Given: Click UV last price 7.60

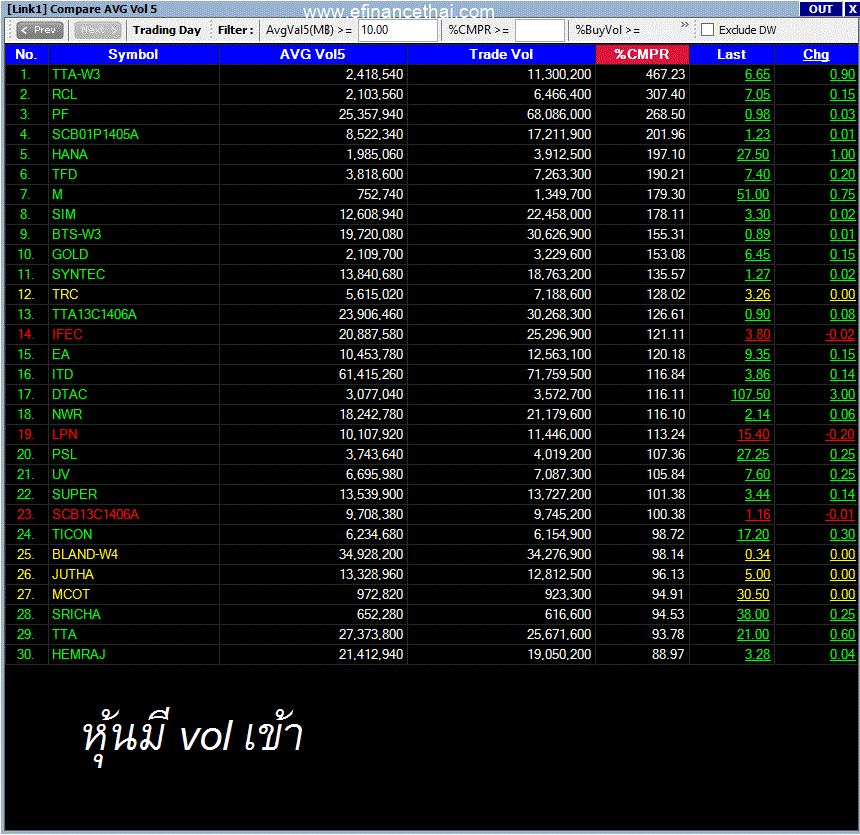Looking at the screenshot, I should pos(757,475).
